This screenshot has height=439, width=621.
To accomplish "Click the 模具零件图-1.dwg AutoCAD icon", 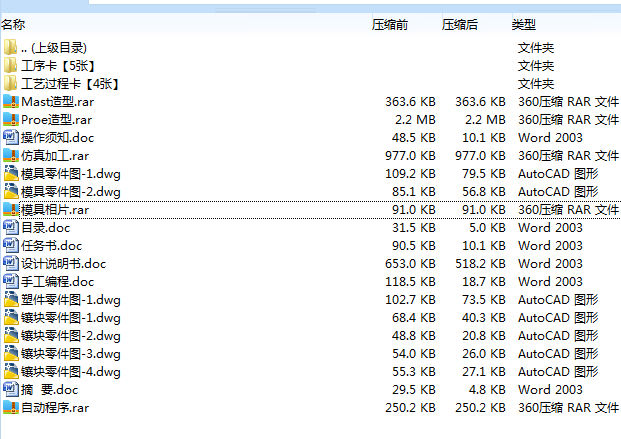I will point(11,174).
